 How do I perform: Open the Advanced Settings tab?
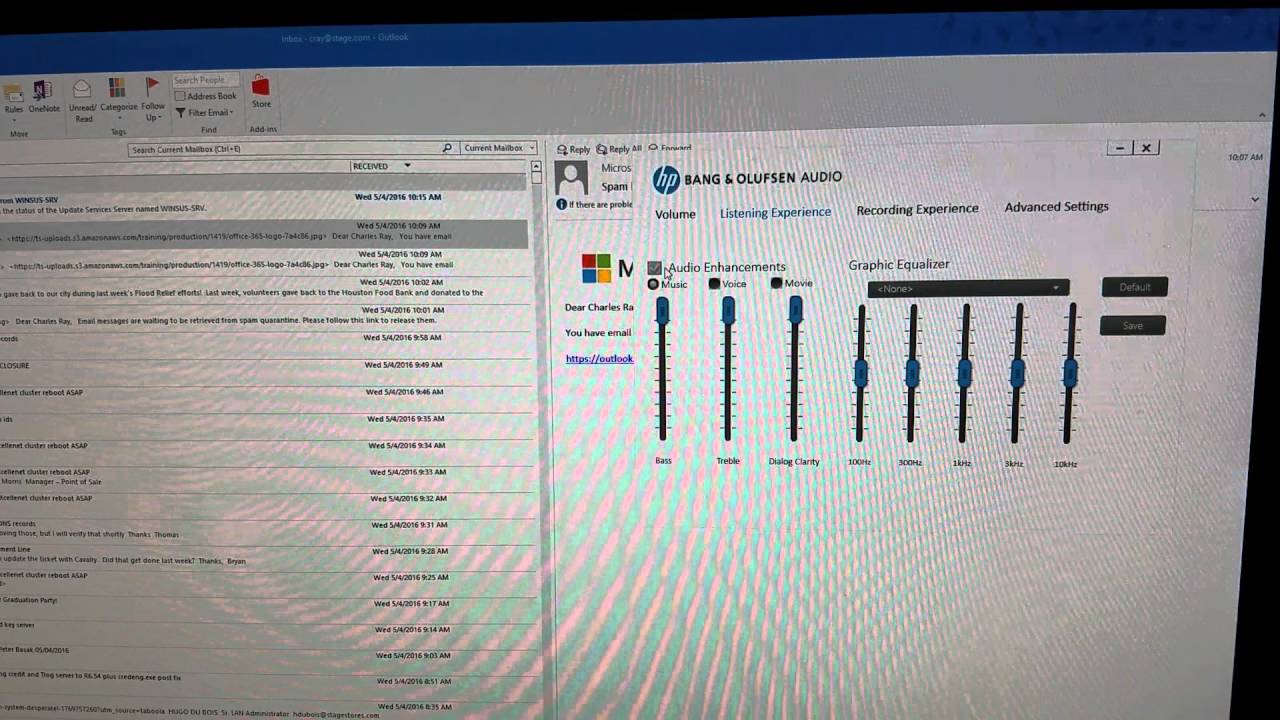1056,206
